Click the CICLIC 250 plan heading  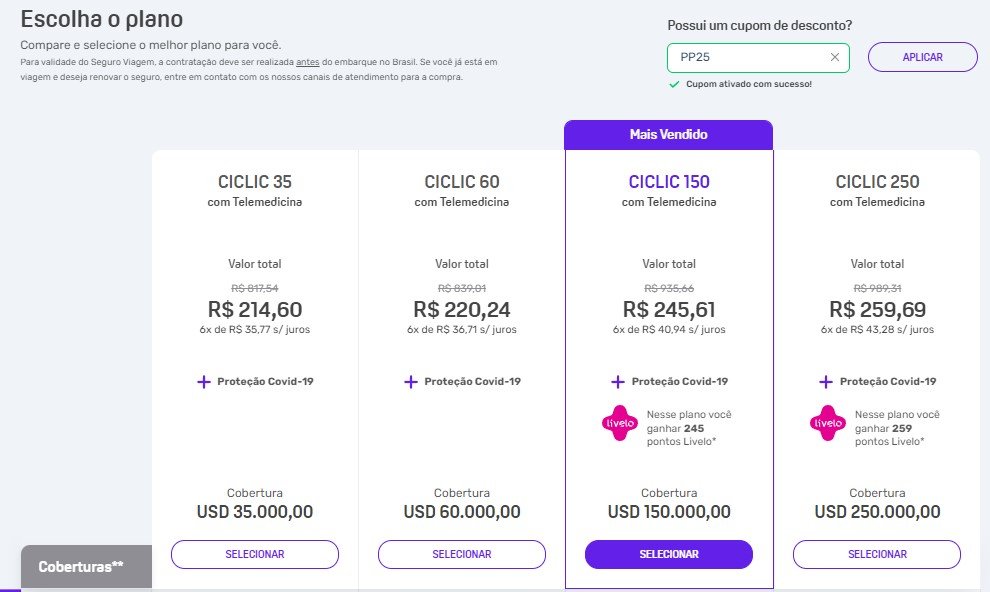[x=877, y=182]
